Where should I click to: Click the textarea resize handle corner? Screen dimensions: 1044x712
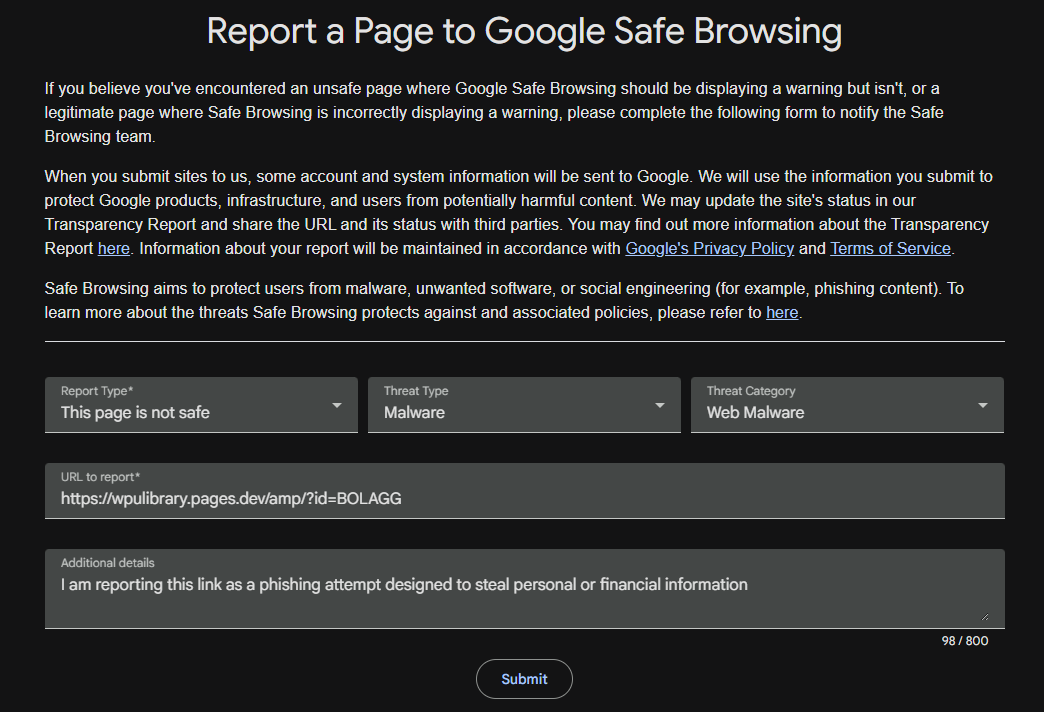click(985, 617)
